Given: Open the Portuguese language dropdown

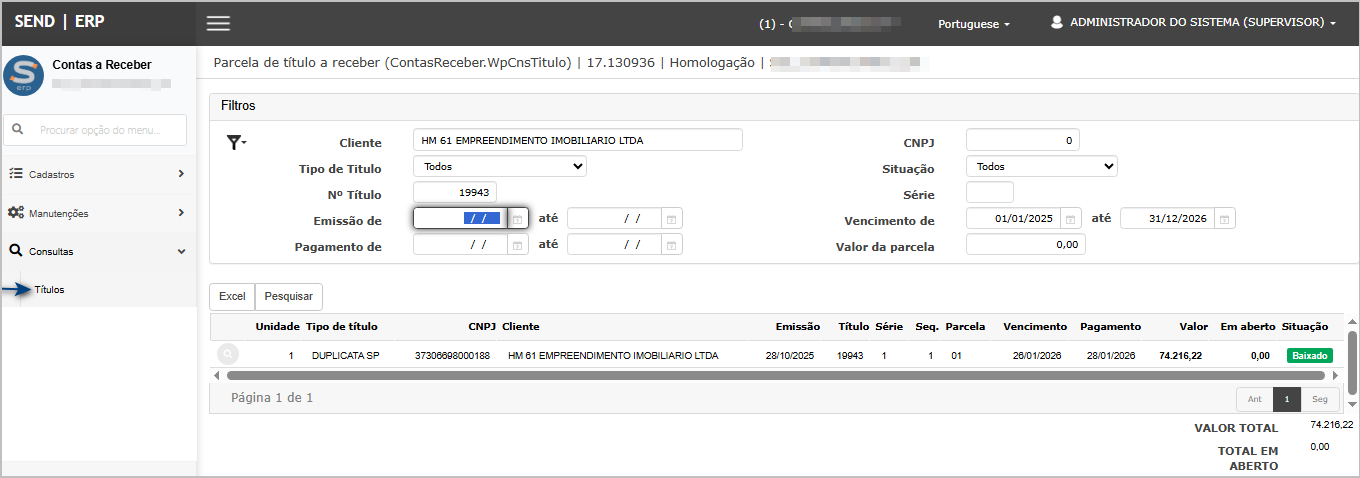Looking at the screenshot, I should [973, 24].
